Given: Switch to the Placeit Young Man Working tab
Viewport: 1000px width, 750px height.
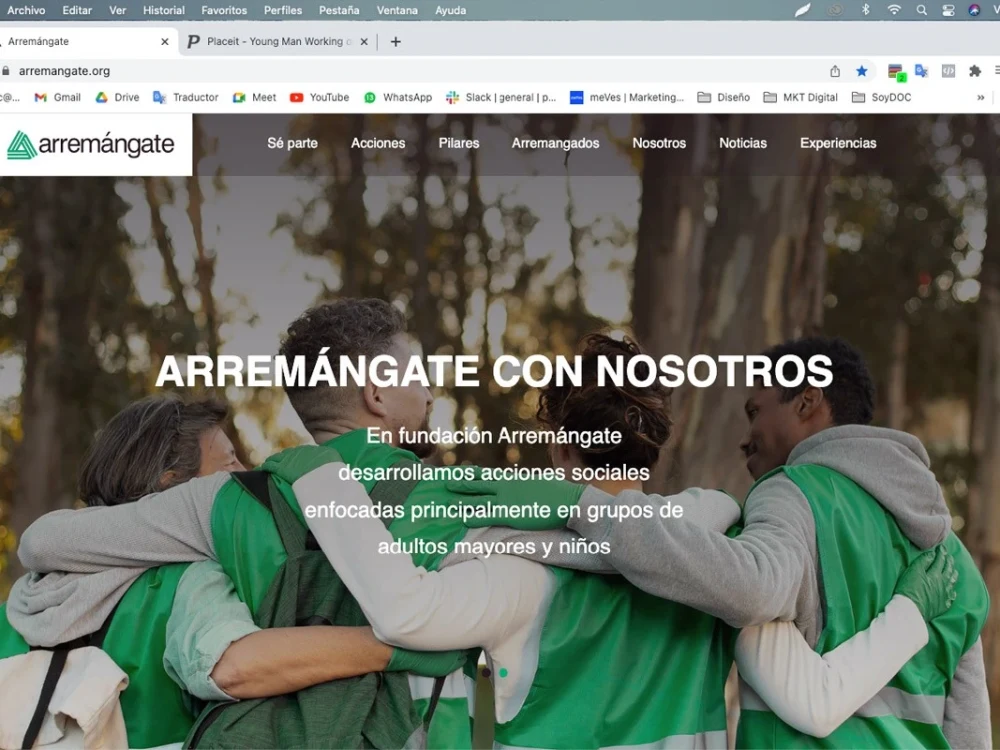Looking at the screenshot, I should (278, 41).
